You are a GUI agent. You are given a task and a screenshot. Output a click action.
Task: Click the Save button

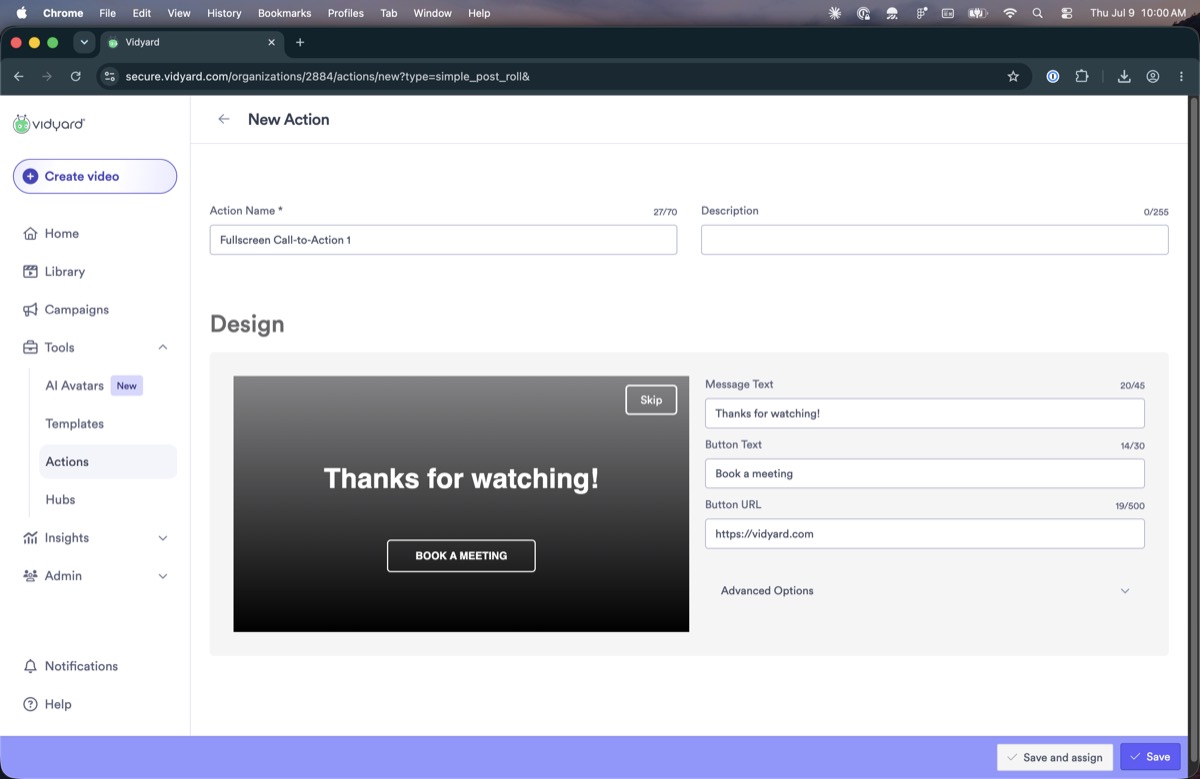(x=1150, y=757)
